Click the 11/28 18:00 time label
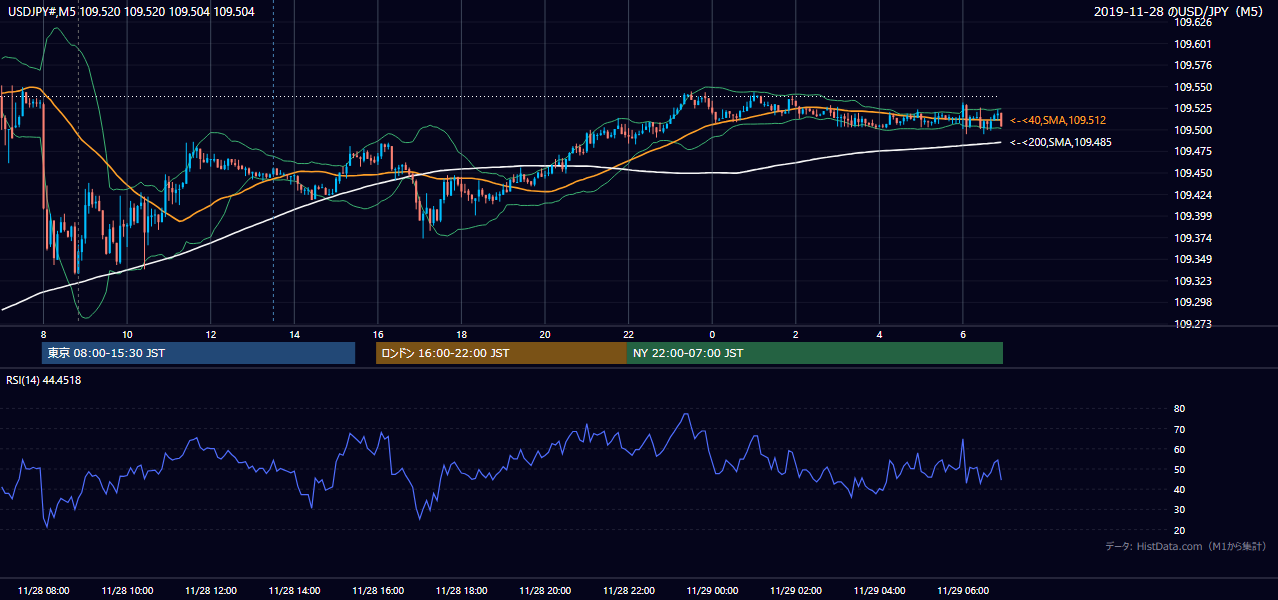Image resolution: width=1278 pixels, height=600 pixels. tap(461, 591)
